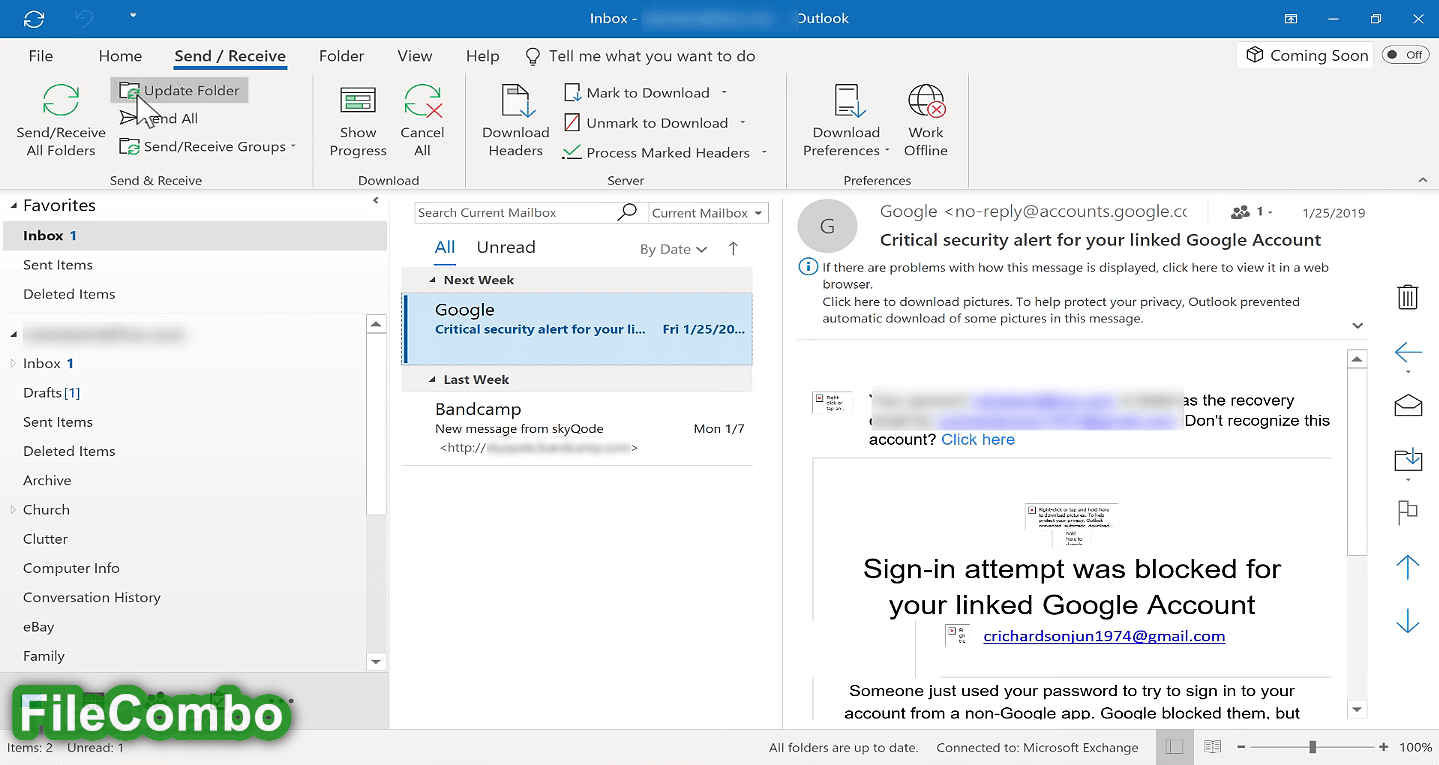Open the File tab
This screenshot has height=765, width=1439.
[41, 56]
